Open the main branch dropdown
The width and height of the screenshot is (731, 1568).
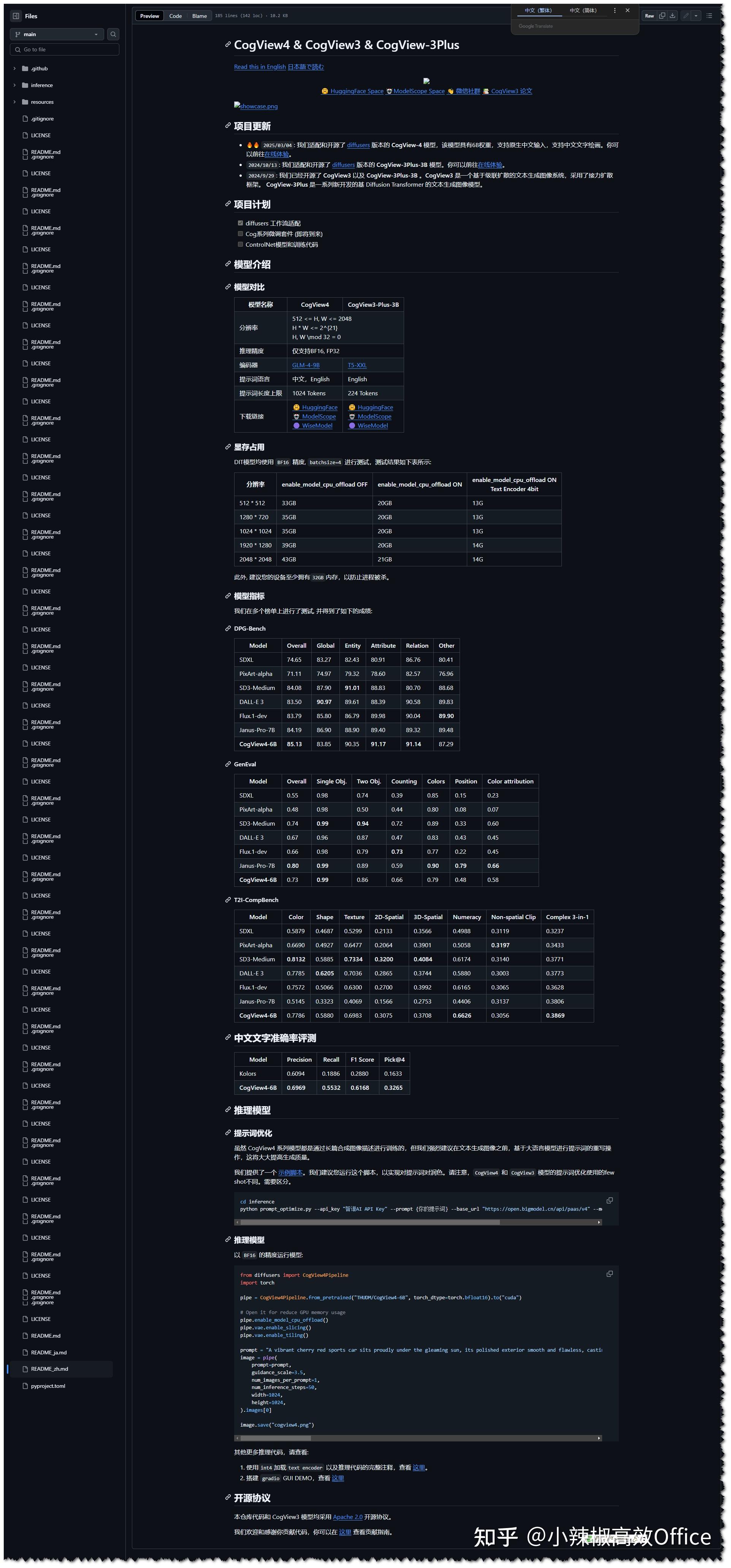coord(57,35)
